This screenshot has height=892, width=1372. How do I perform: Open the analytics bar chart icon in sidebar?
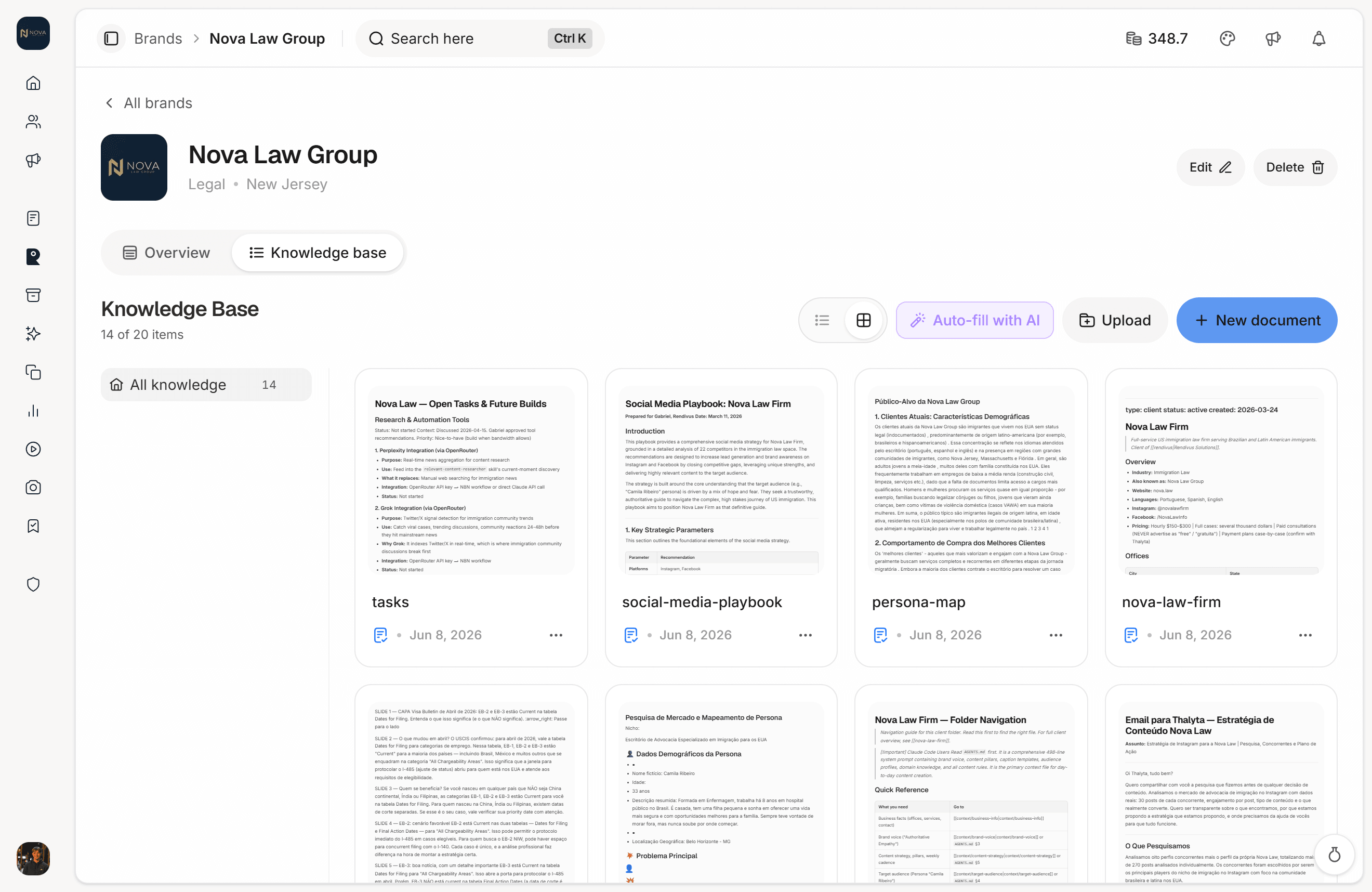[x=33, y=411]
